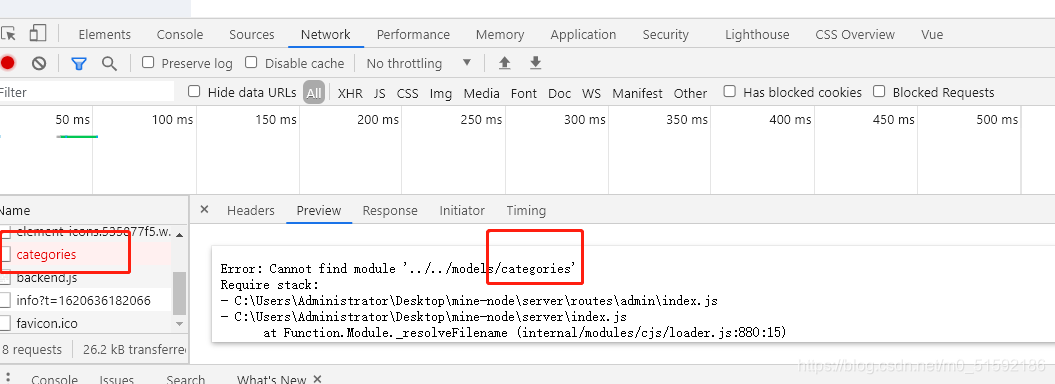The width and height of the screenshot is (1055, 384).
Task: Filter requests by Other type
Action: 690,93
